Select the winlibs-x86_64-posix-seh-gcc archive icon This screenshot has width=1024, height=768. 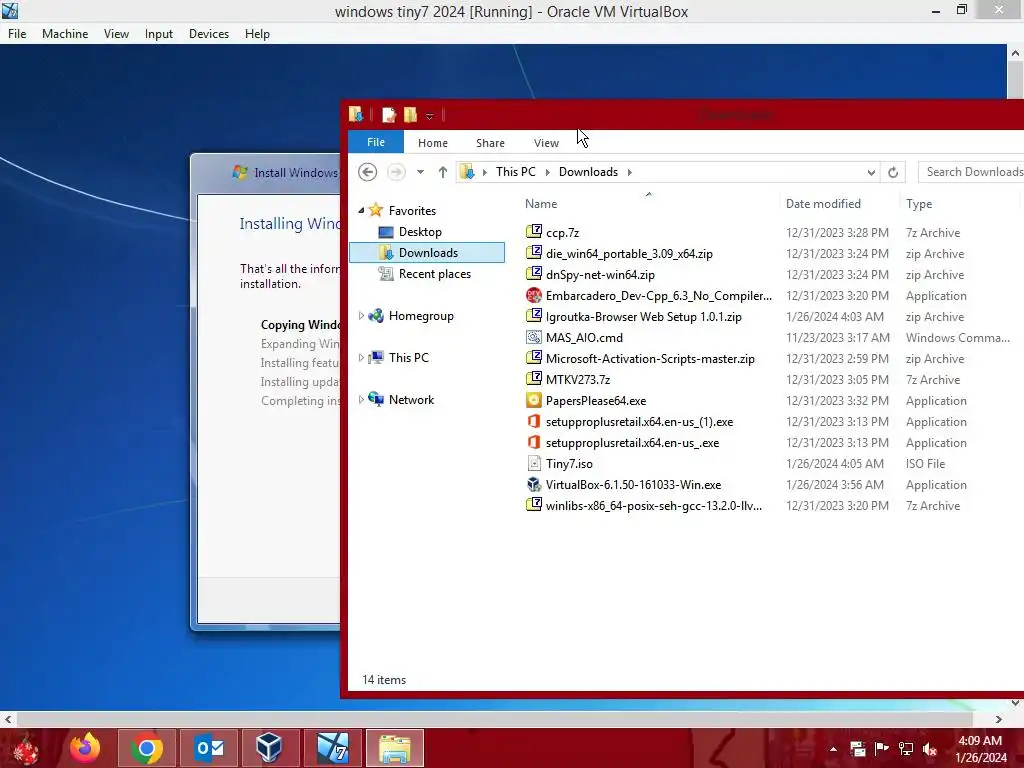[534, 505]
